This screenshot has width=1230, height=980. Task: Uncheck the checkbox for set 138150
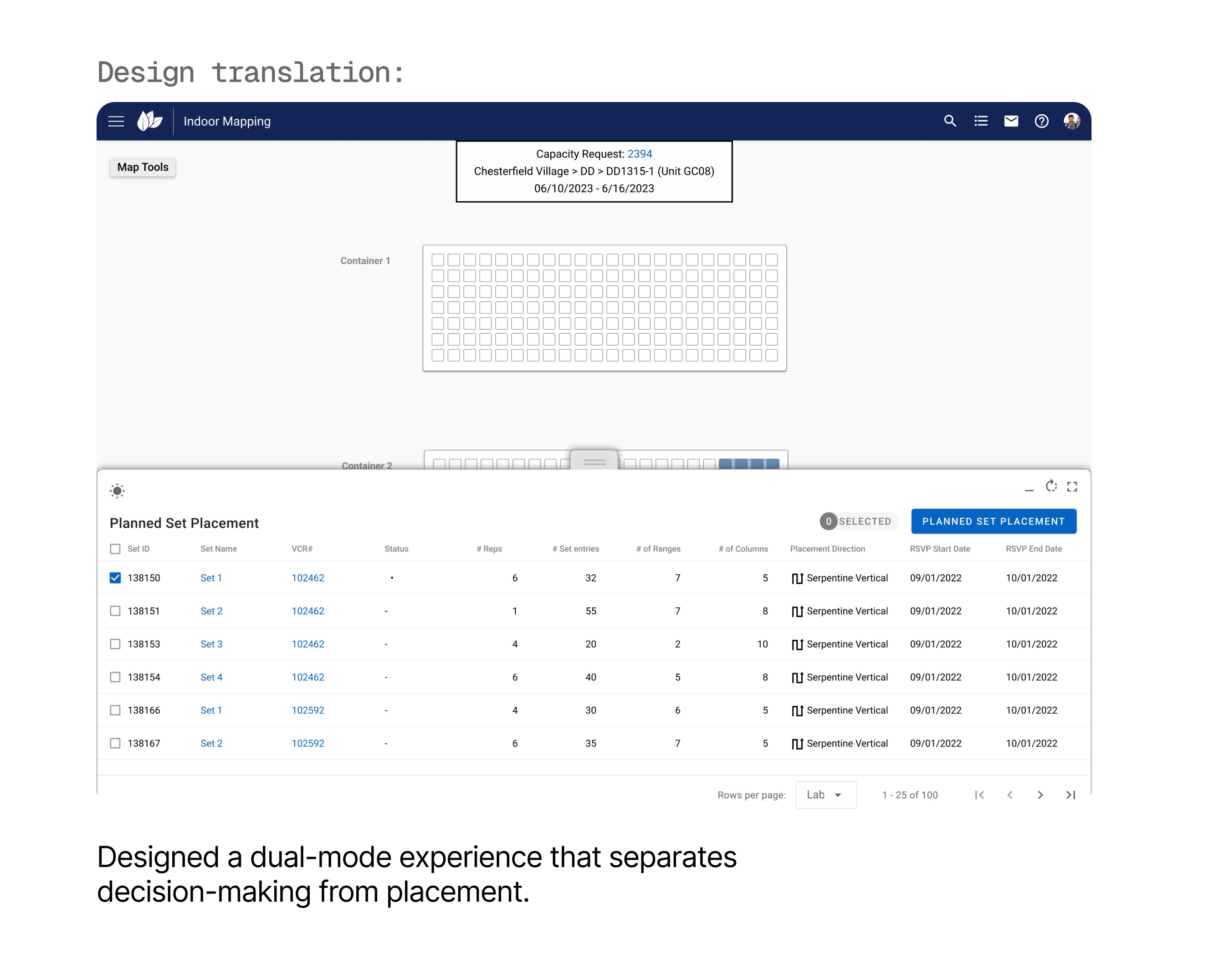tap(115, 578)
